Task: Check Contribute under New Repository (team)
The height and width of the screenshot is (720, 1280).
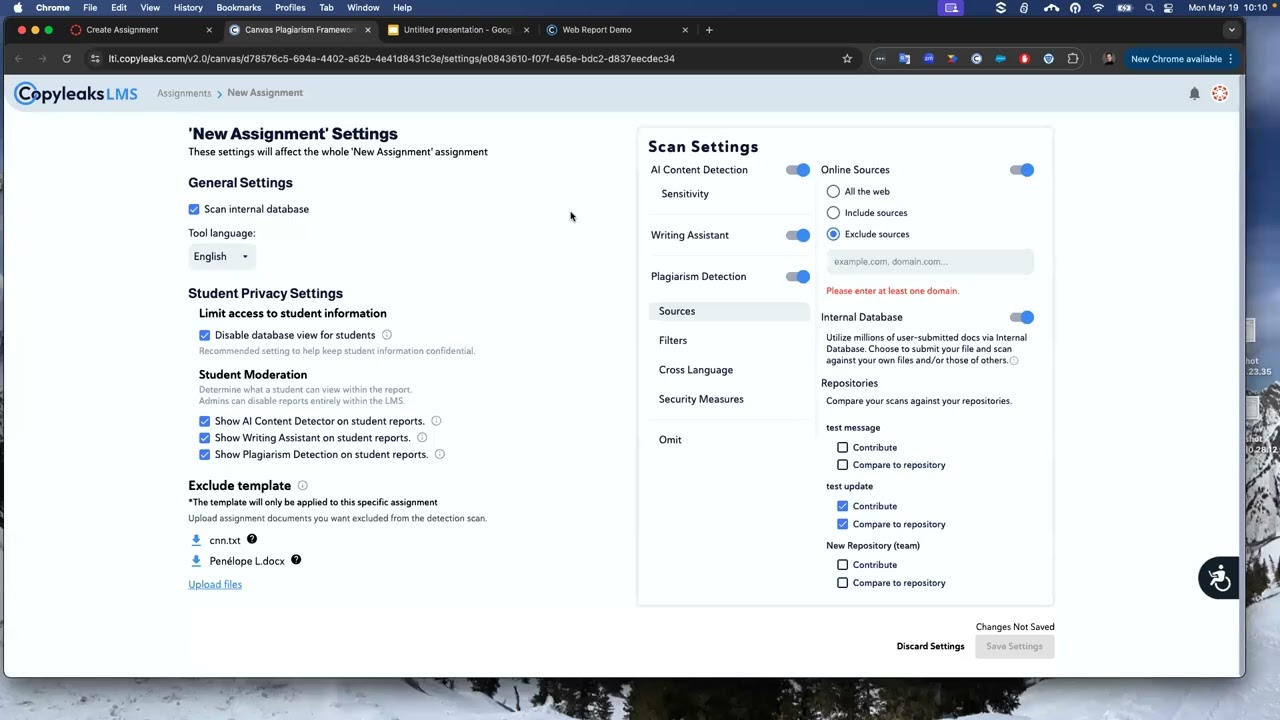Action: (842, 565)
